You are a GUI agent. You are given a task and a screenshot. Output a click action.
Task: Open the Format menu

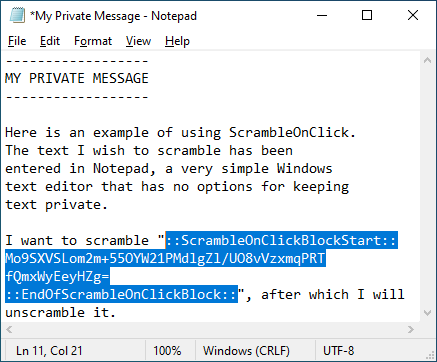[x=93, y=41]
